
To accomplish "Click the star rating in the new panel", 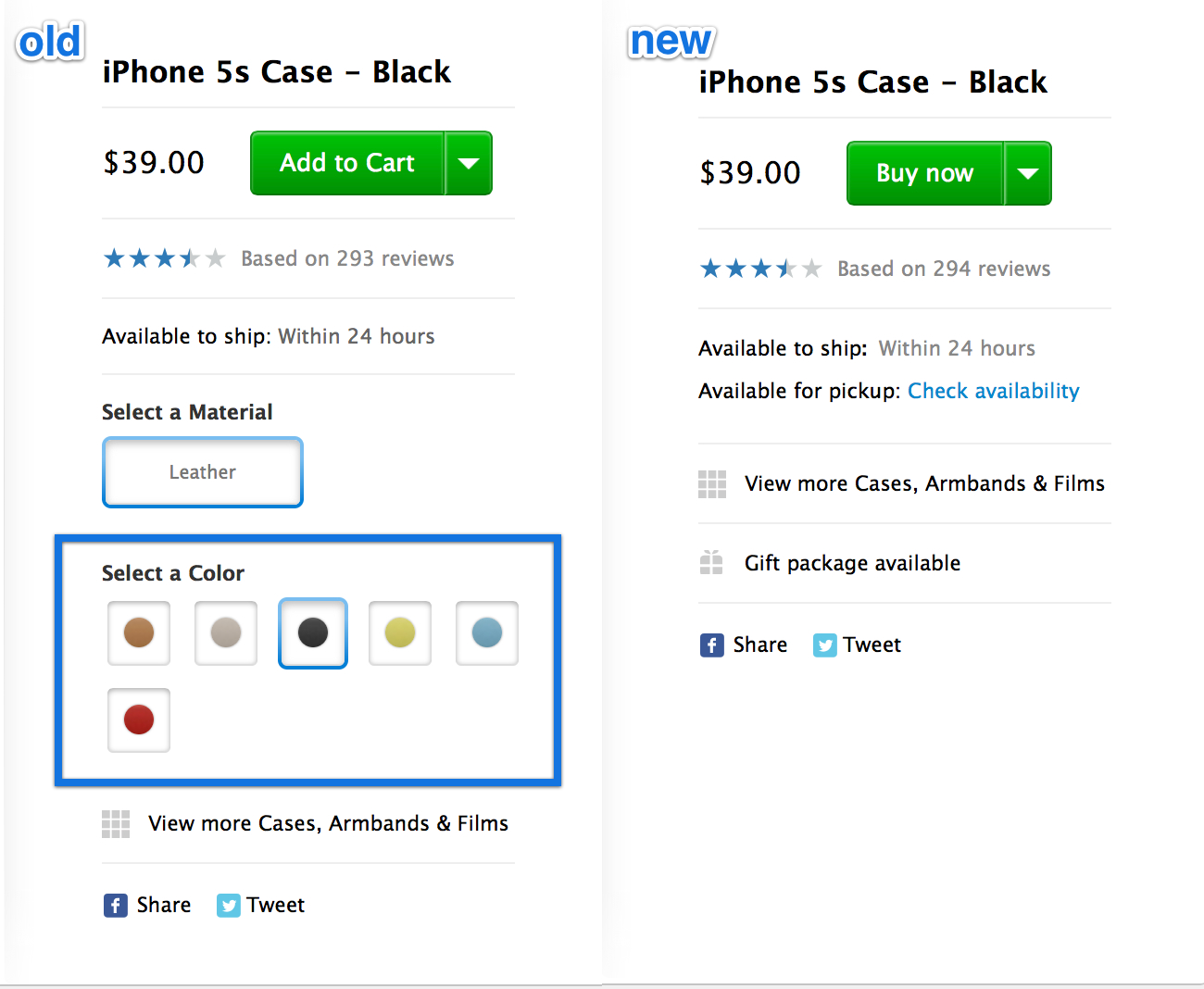I will pyautogui.click(x=760, y=269).
